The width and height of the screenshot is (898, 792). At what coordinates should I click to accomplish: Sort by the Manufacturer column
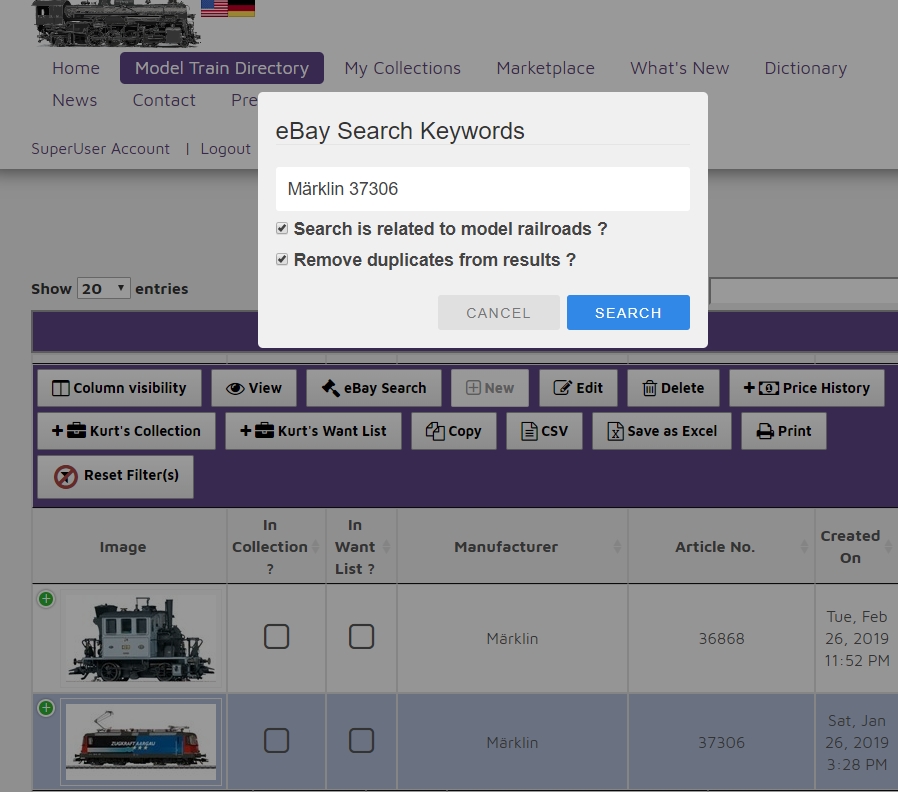[x=513, y=546]
